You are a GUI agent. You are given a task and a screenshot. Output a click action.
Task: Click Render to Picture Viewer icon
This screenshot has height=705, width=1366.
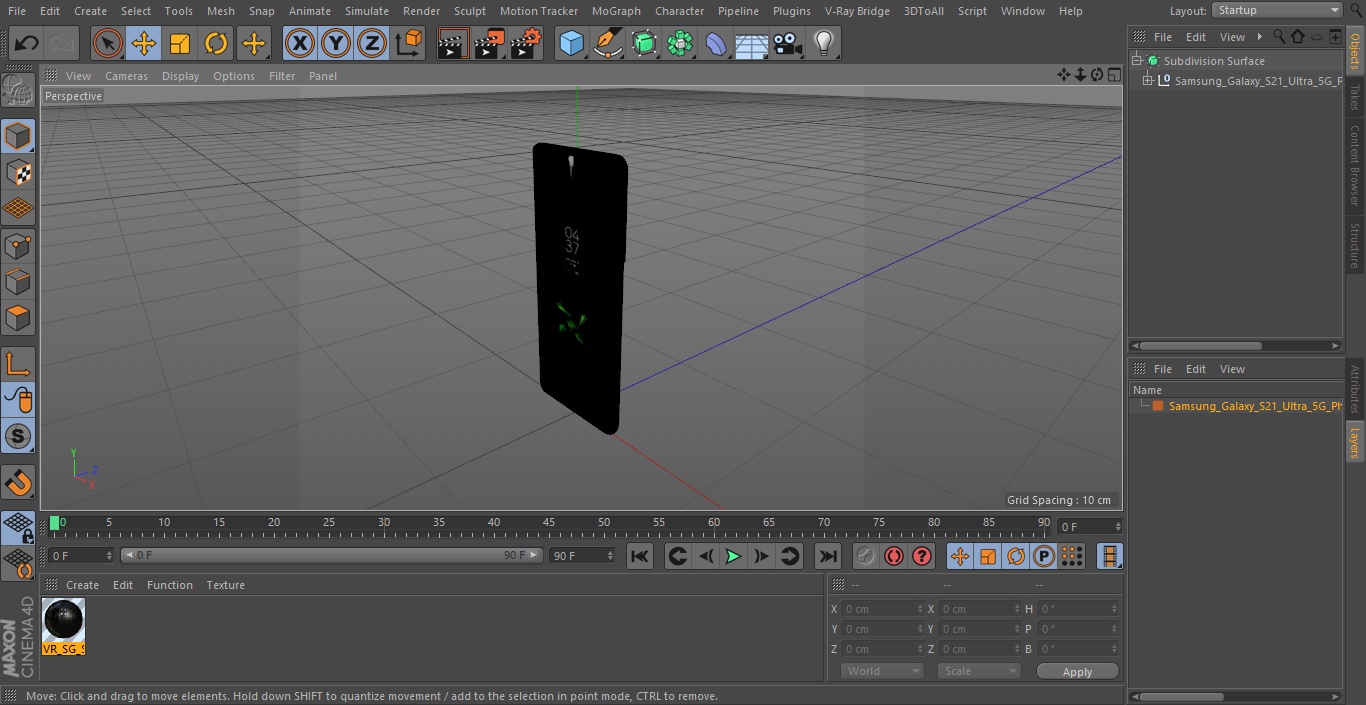tap(489, 43)
